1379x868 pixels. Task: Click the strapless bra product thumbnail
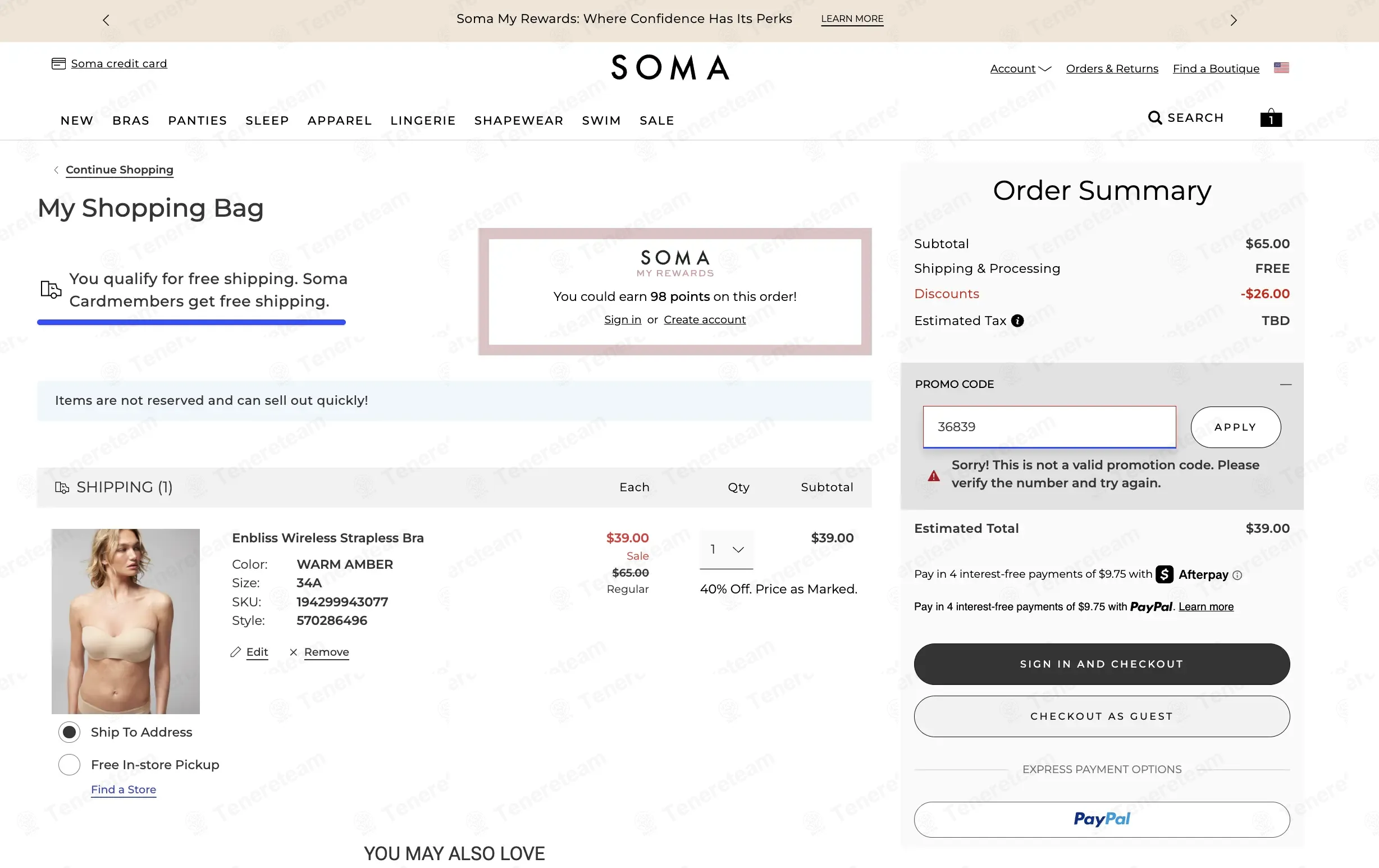point(125,621)
